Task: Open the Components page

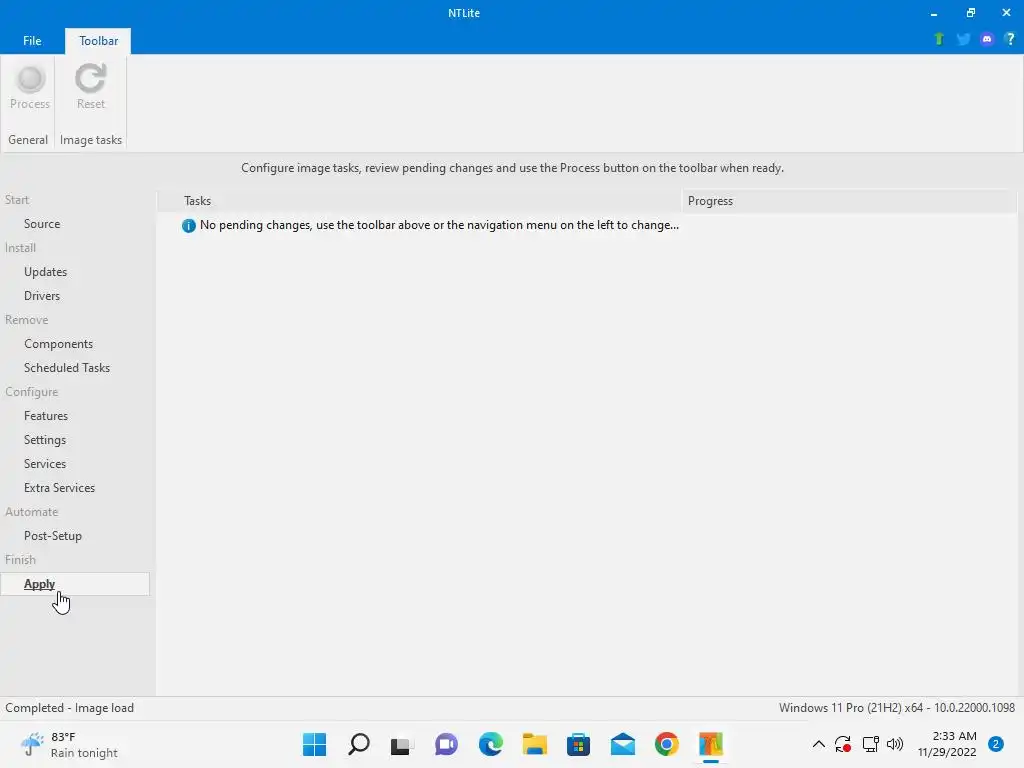Action: point(58,344)
